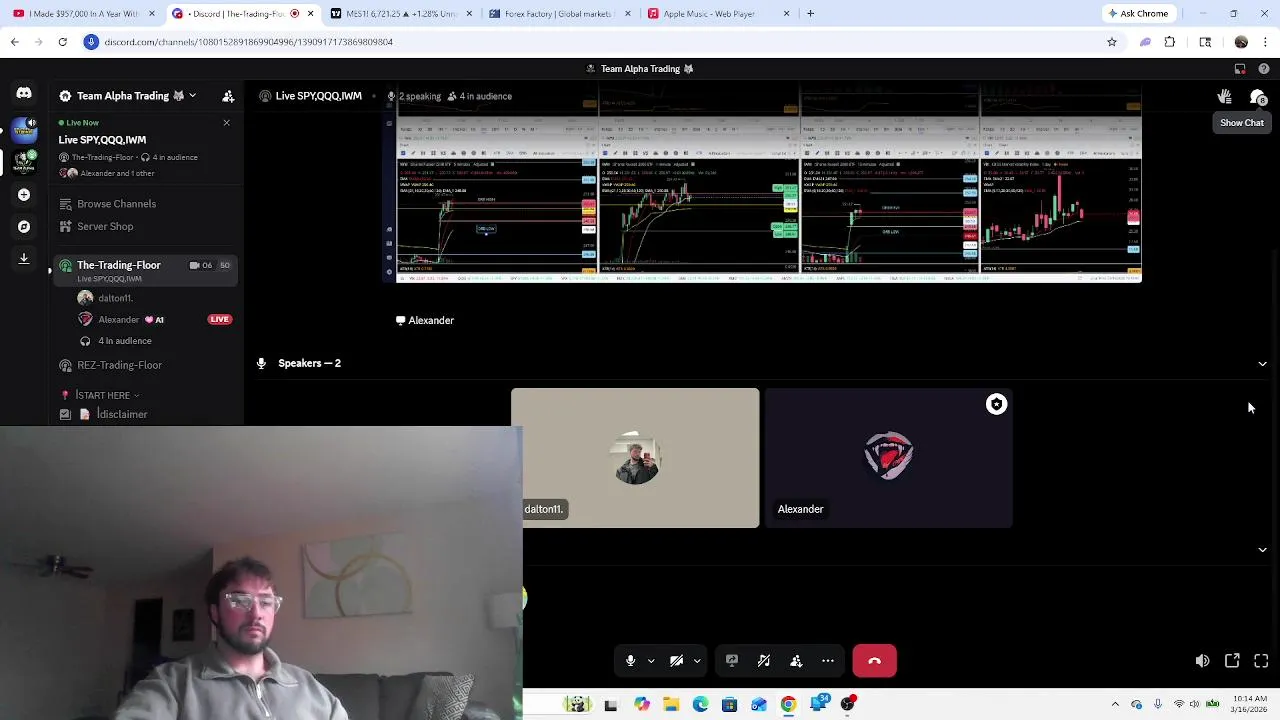The height and width of the screenshot is (720, 1280).
Task: Open Microsoft Store in the taskbar
Action: point(729,704)
